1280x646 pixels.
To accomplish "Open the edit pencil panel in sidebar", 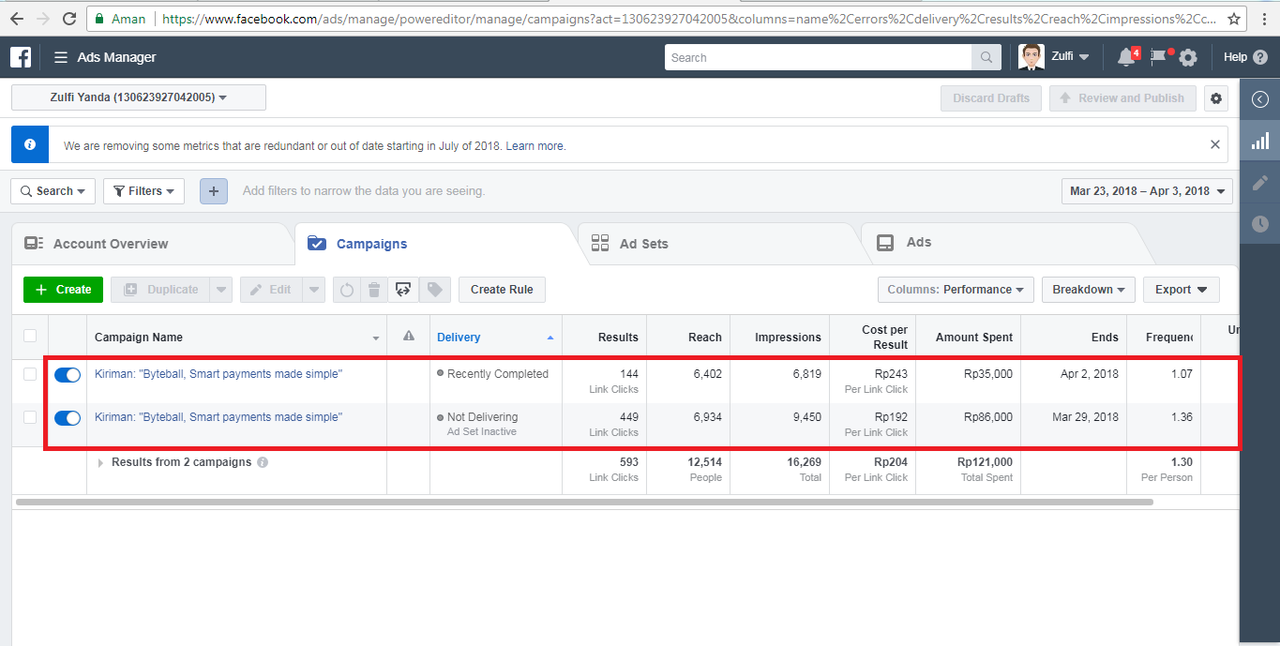I will (x=1260, y=183).
